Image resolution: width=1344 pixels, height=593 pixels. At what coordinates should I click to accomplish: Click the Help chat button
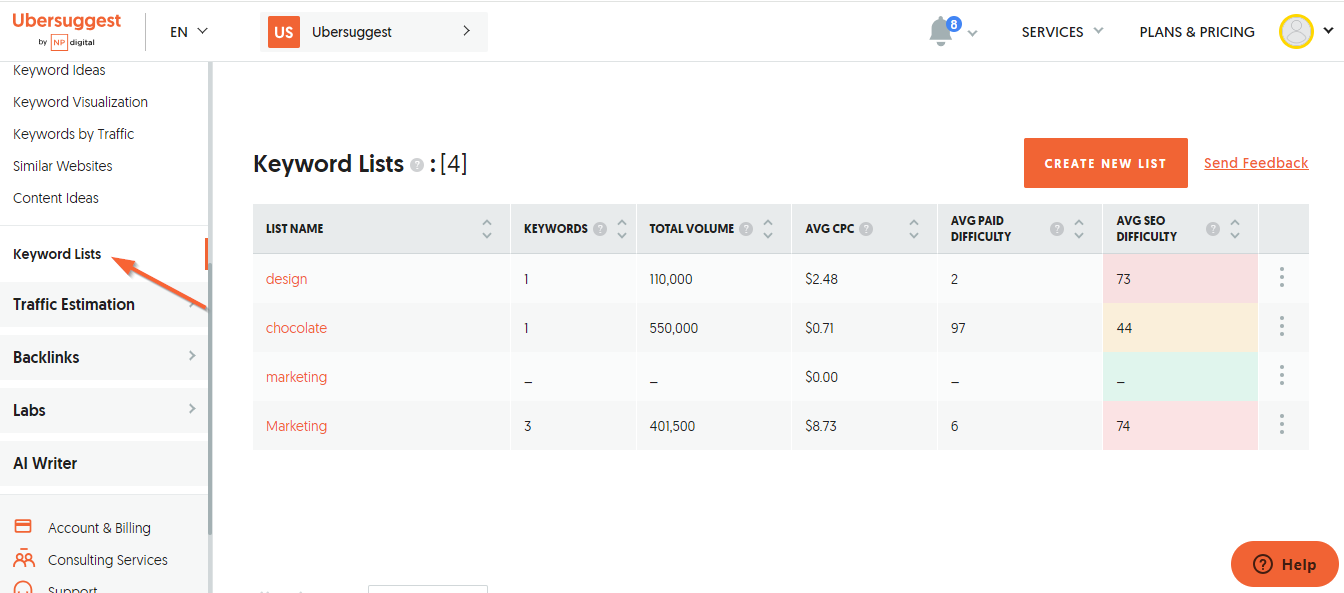[x=1284, y=564]
